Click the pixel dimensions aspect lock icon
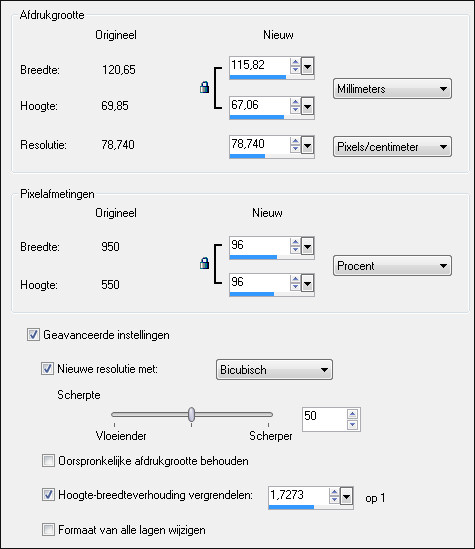 tap(204, 263)
